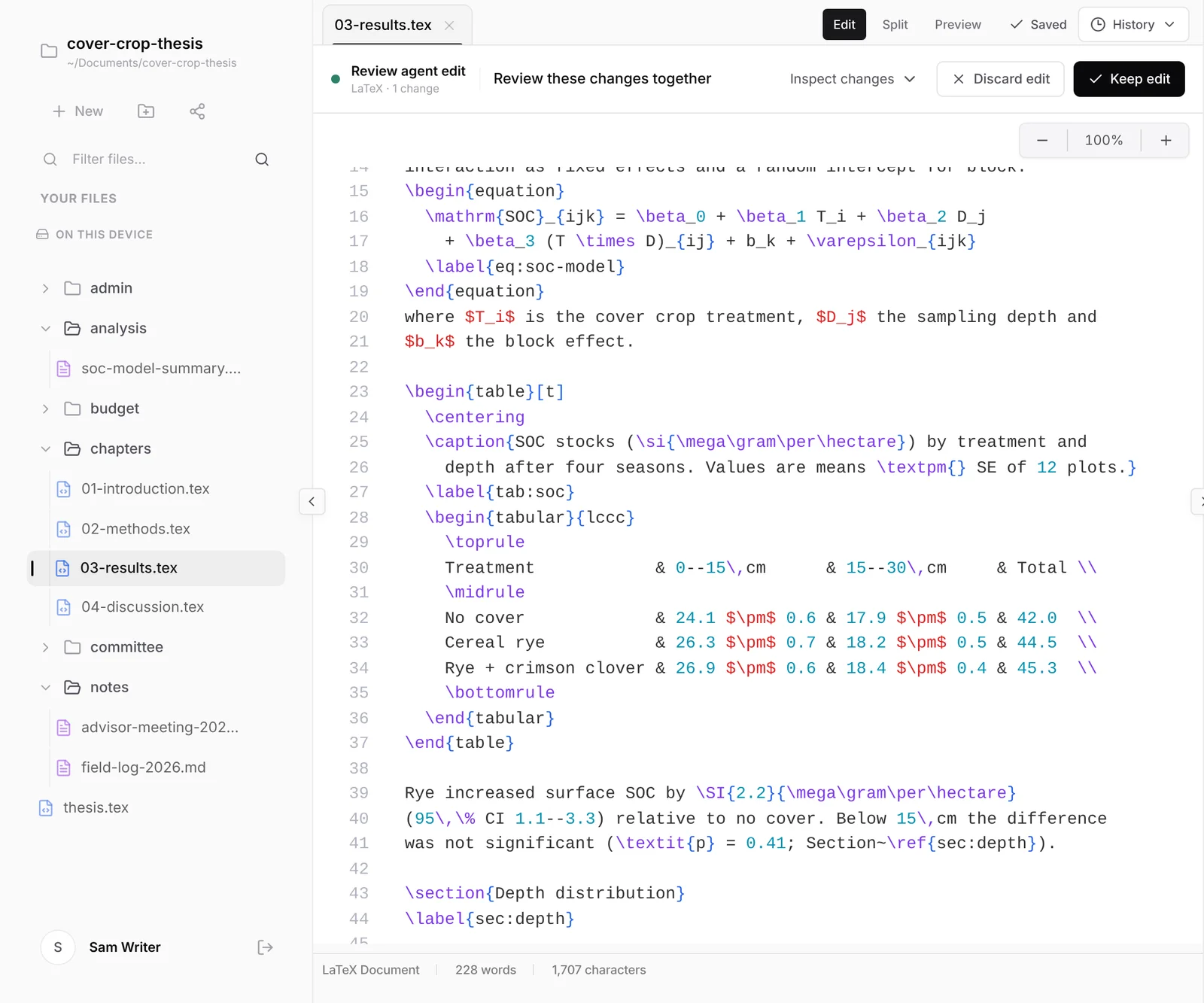1204x1003 pixels.
Task: Click the sign-out icon next to Sam Writer
Action: [265, 947]
